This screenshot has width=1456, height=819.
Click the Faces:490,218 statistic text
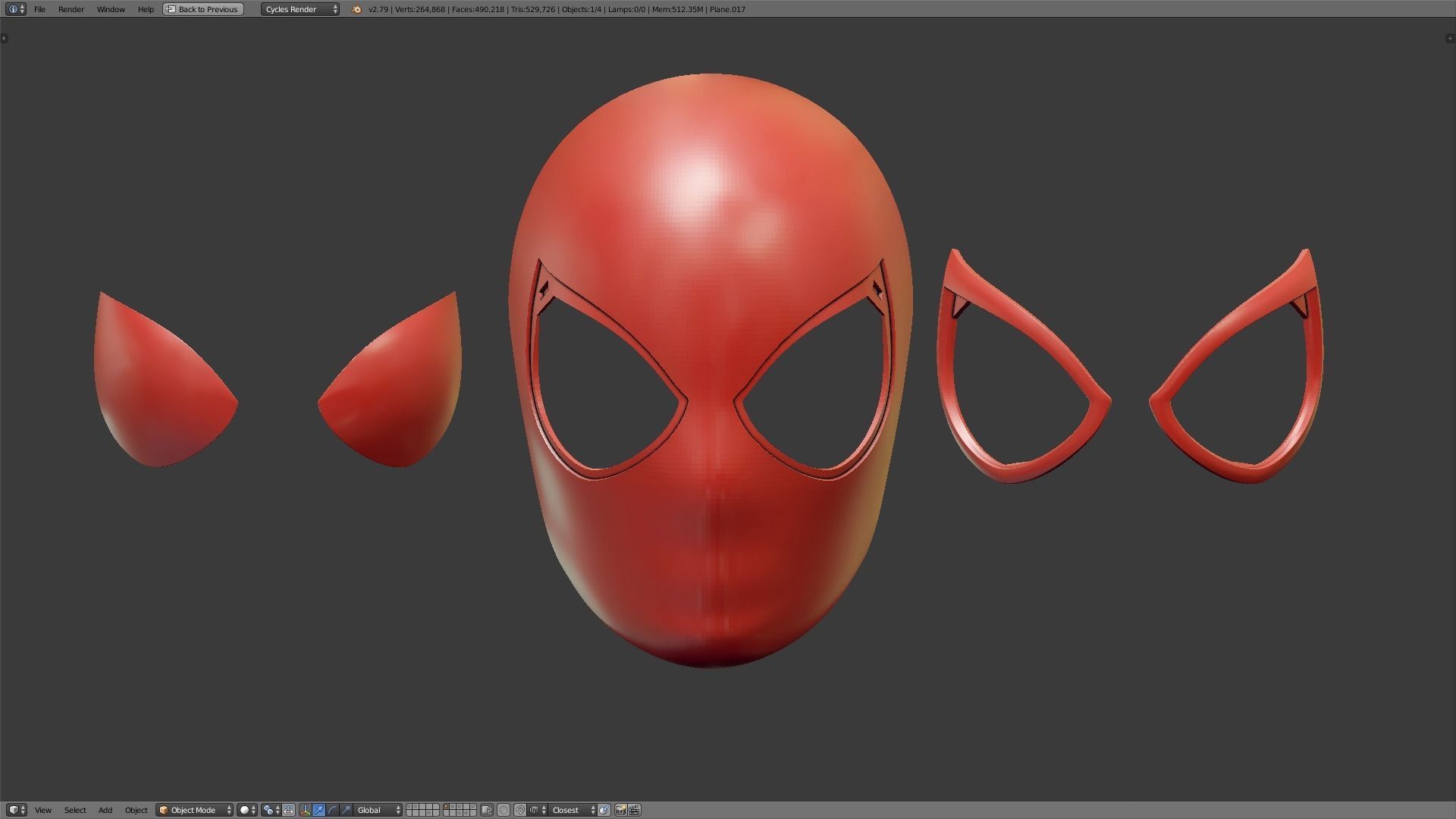[478, 9]
